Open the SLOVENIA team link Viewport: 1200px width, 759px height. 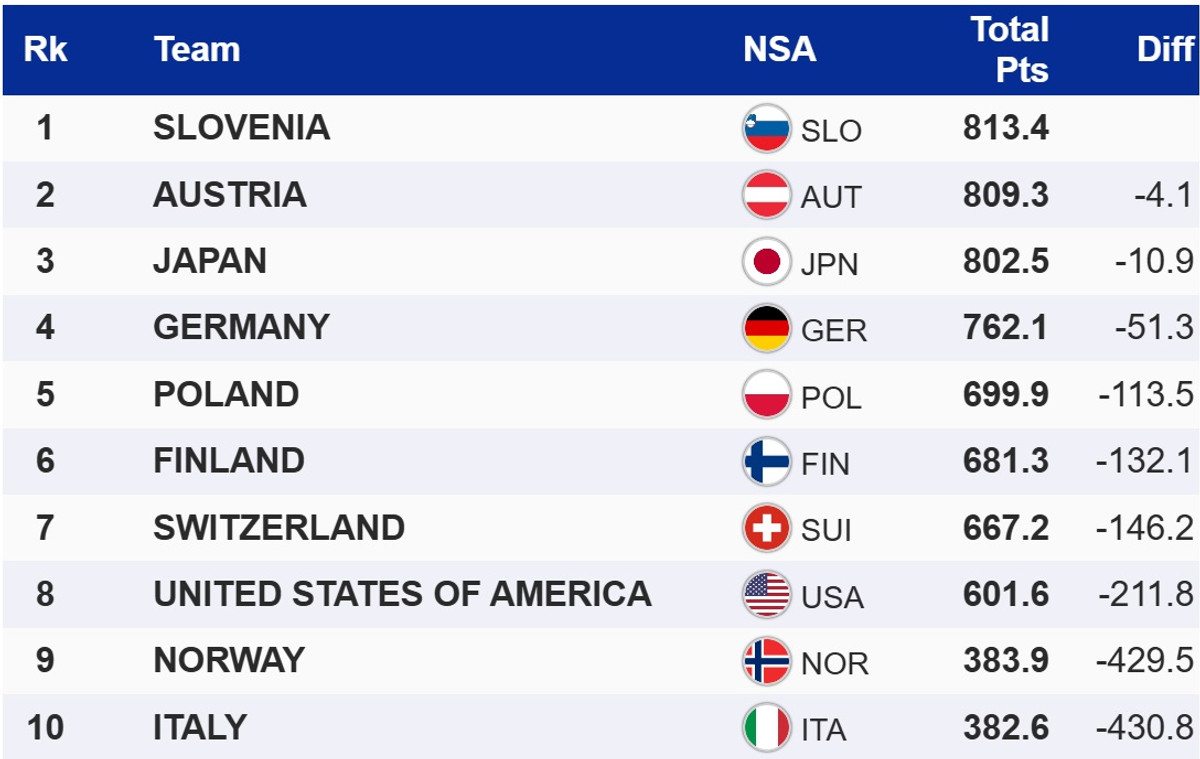241,127
